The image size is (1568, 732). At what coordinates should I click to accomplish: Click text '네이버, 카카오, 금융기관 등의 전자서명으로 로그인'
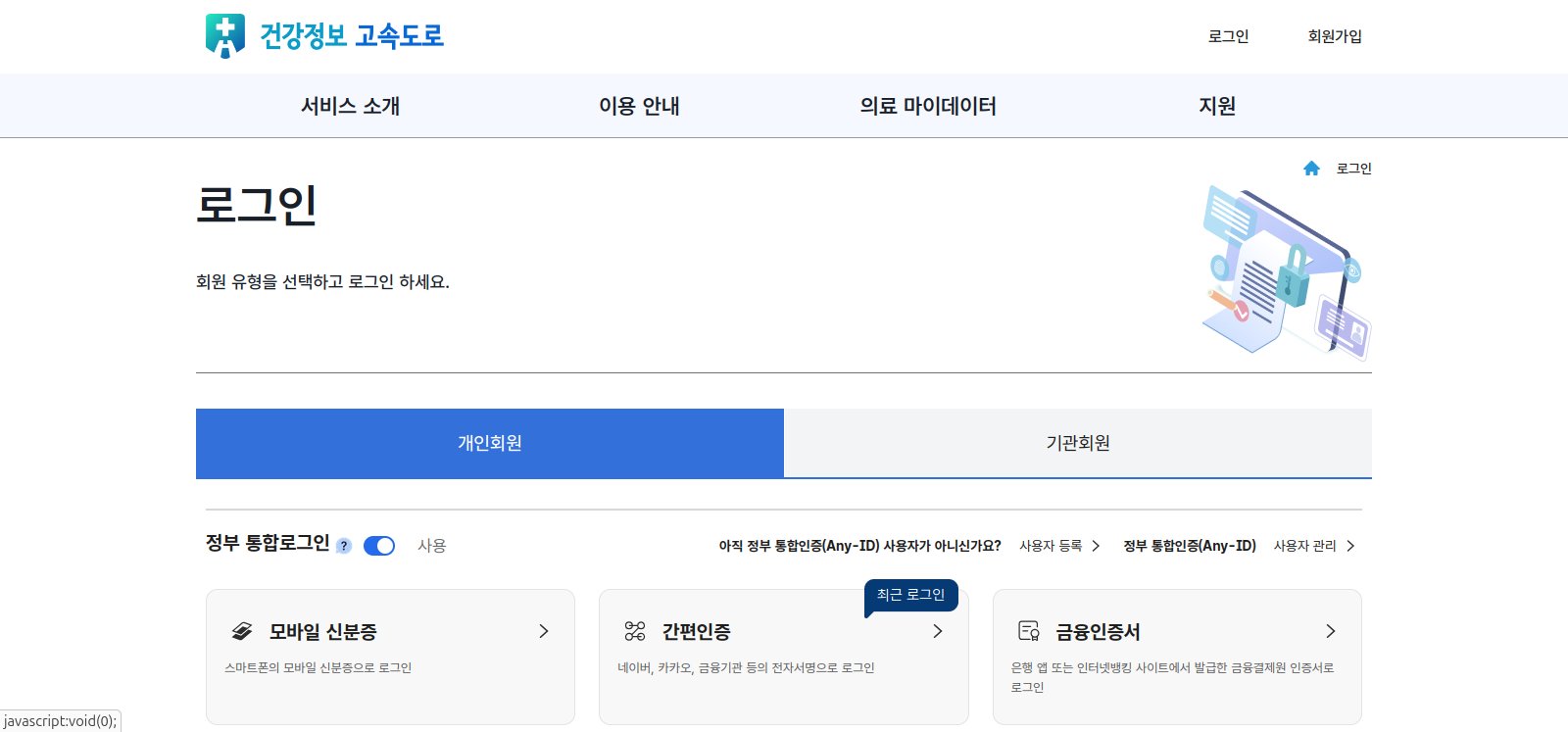tap(746, 668)
